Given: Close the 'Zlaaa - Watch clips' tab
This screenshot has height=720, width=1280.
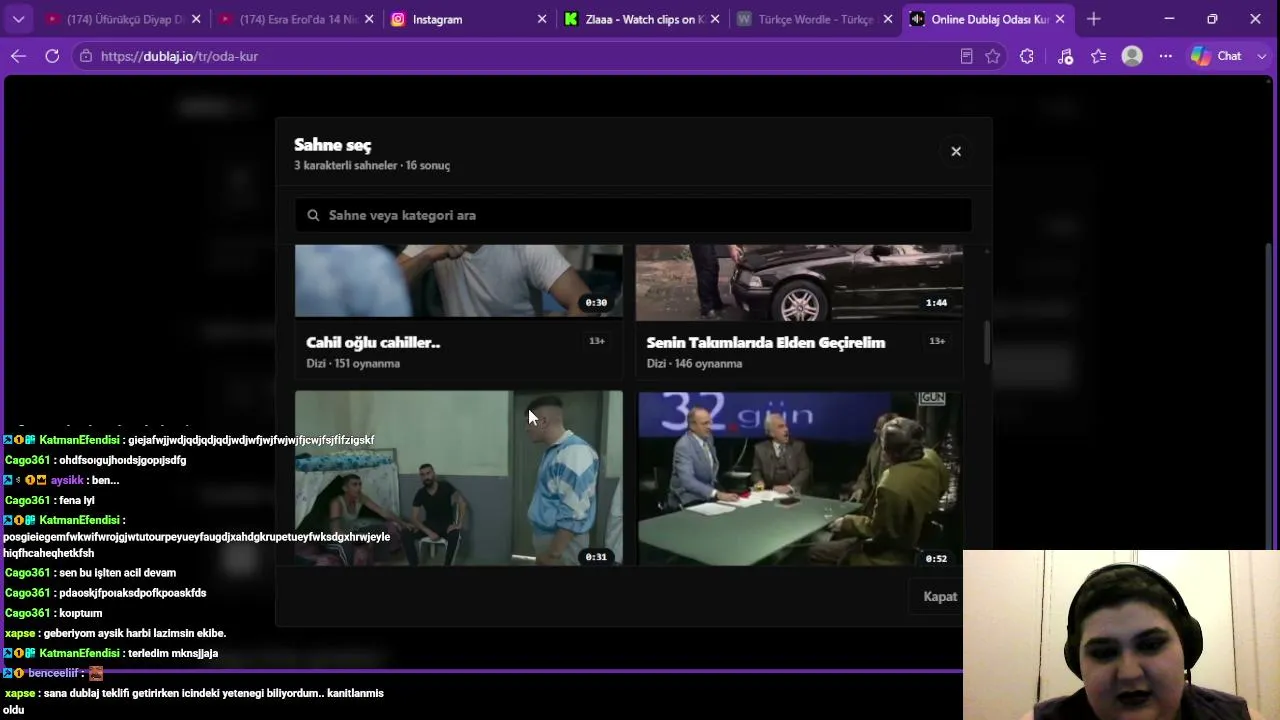Looking at the screenshot, I should point(715,19).
